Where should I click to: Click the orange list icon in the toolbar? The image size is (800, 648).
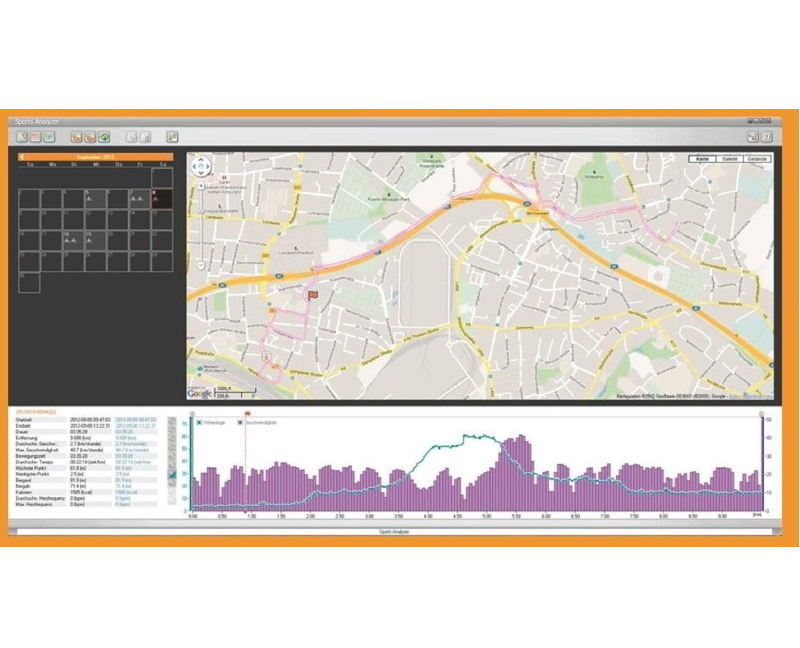click(x=35, y=137)
